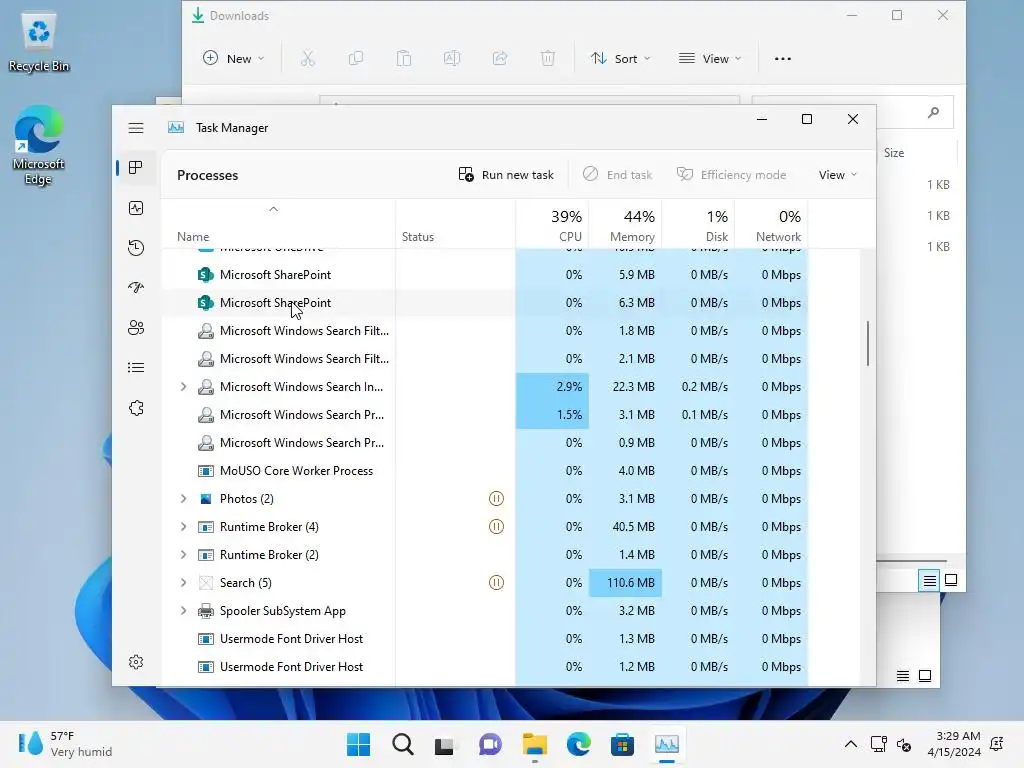This screenshot has width=1024, height=768.
Task: Switch Downloads to large thumbnails view toggle
Action: [x=951, y=580]
